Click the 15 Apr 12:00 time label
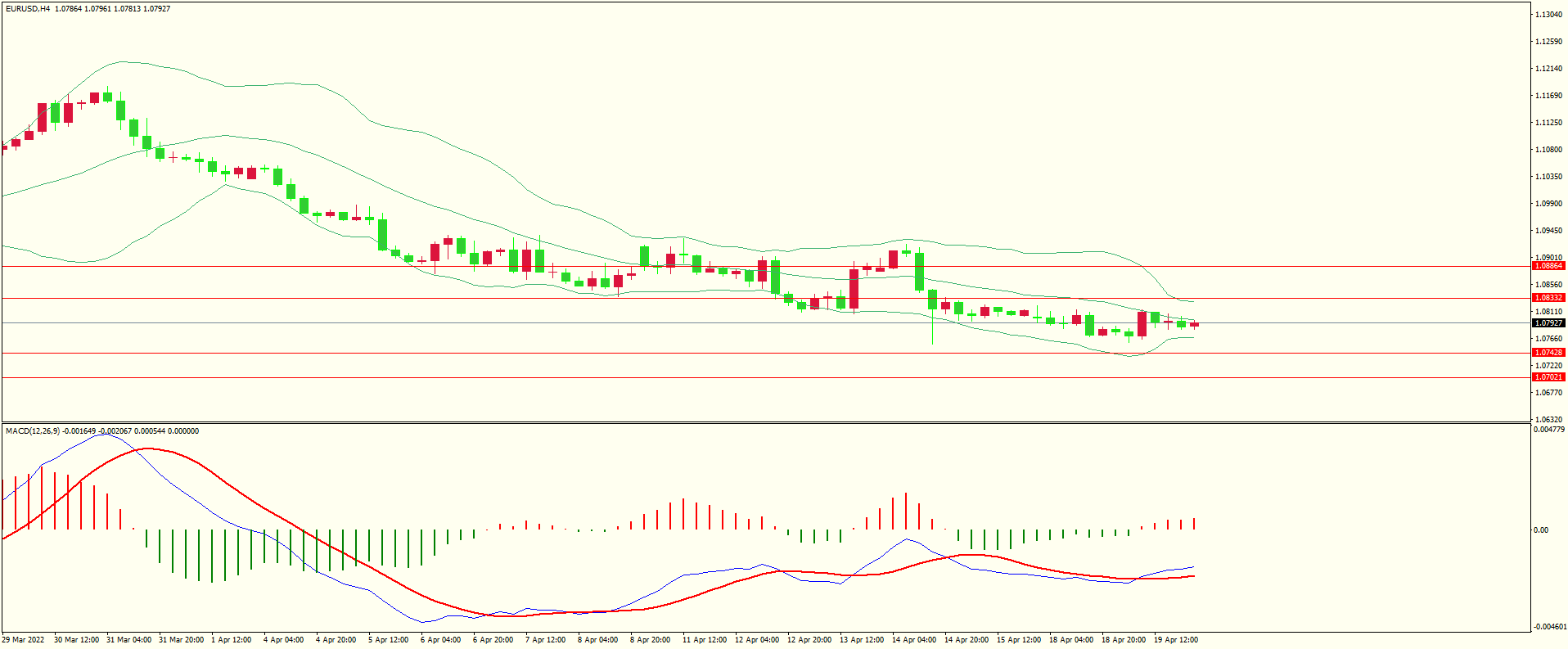Viewport: 1568px width, 649px height. (1019, 640)
